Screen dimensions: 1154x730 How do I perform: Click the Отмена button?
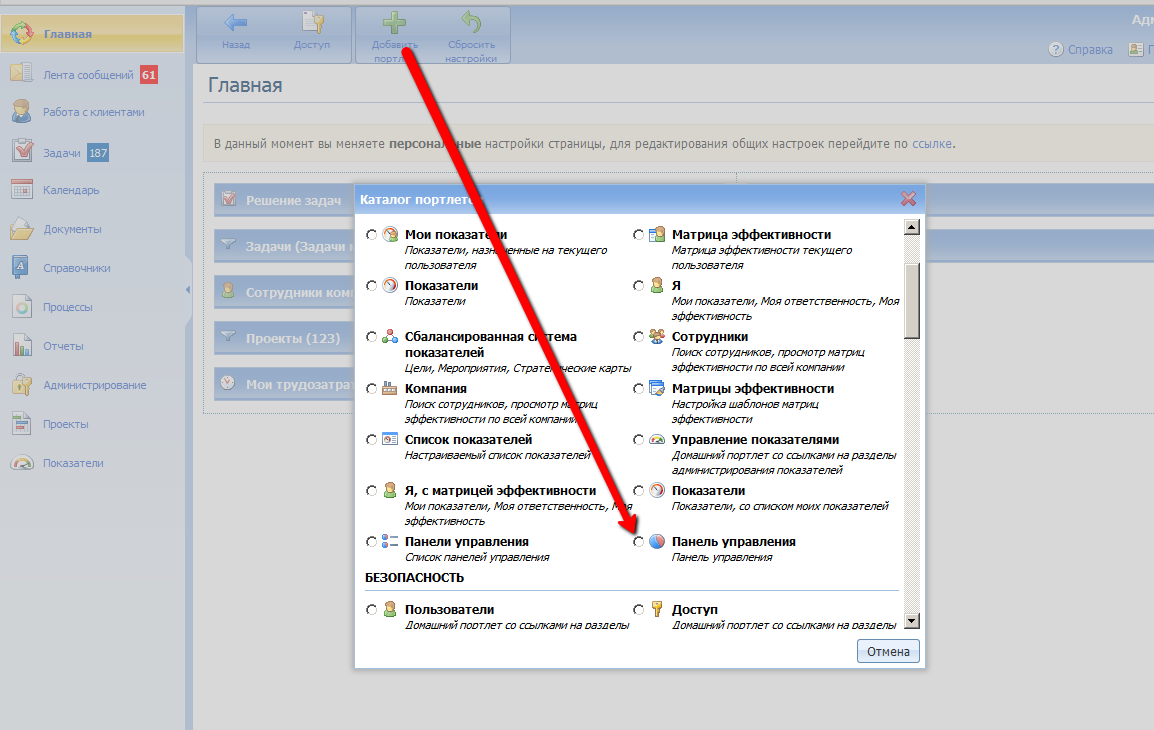click(887, 652)
